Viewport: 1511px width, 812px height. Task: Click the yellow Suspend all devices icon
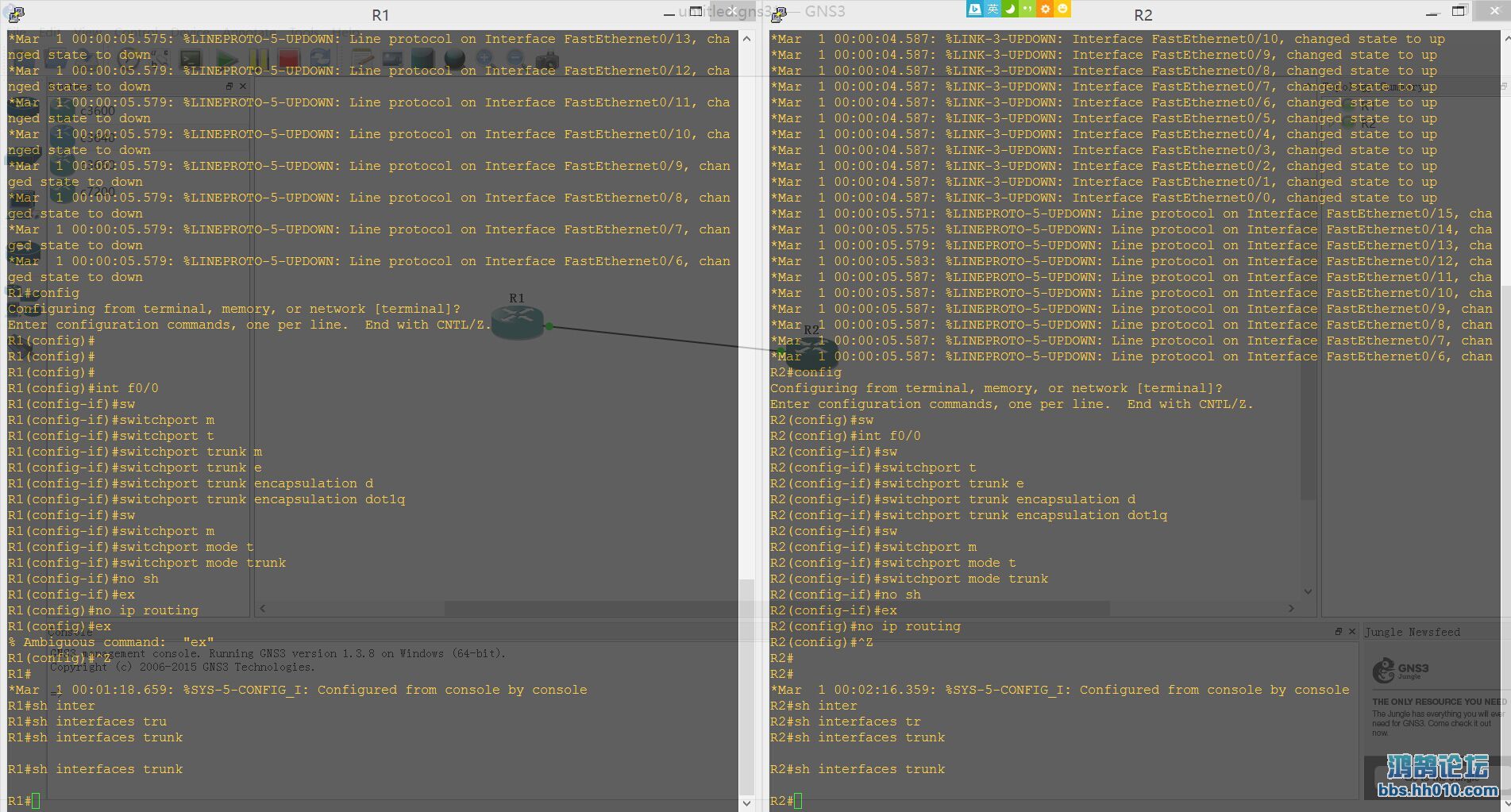pyautogui.click(x=258, y=59)
